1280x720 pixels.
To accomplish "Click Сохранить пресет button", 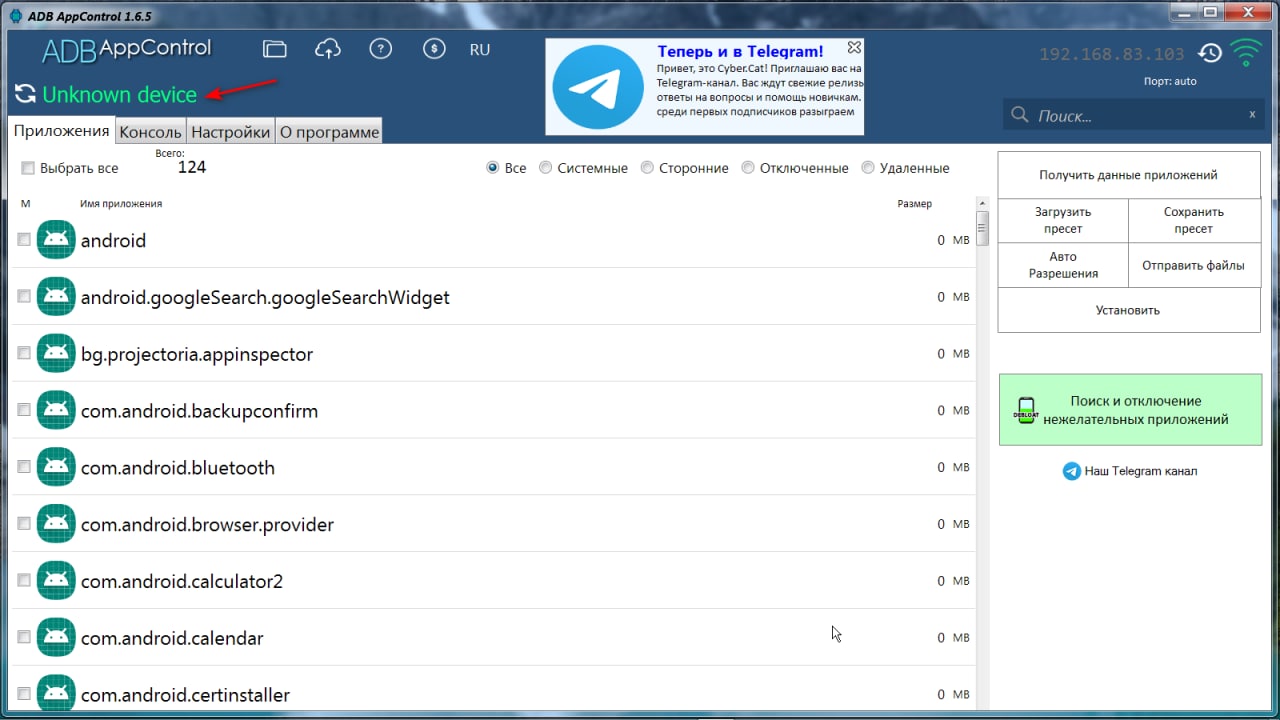I will (1194, 220).
